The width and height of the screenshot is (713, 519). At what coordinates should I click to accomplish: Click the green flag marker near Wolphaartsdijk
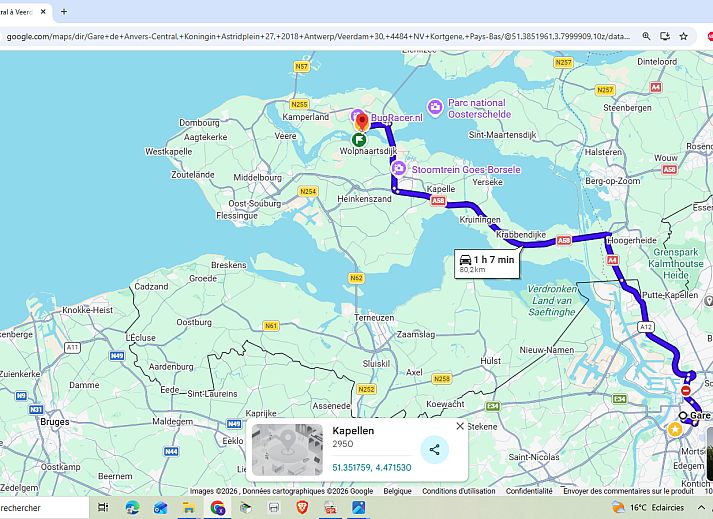click(358, 139)
